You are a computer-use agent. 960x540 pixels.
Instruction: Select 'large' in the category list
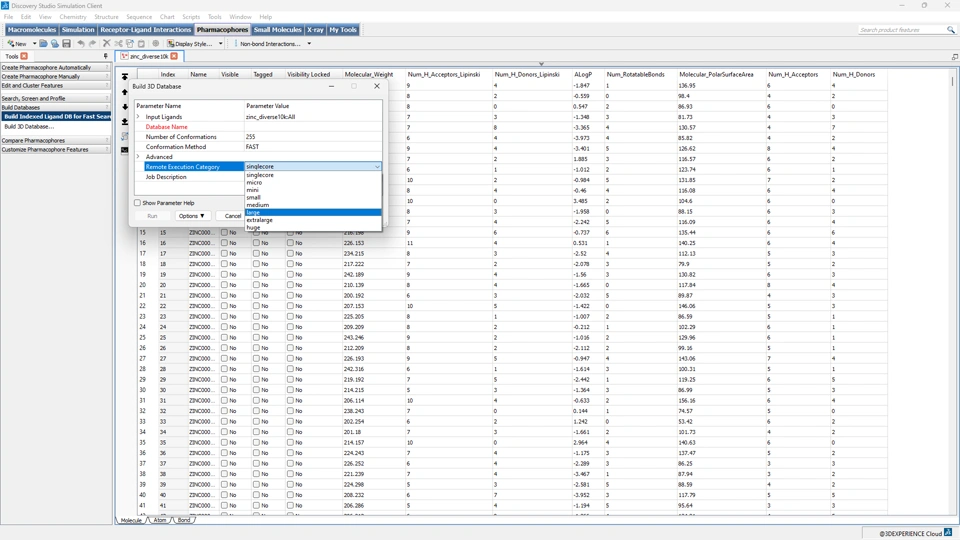pyautogui.click(x=313, y=212)
